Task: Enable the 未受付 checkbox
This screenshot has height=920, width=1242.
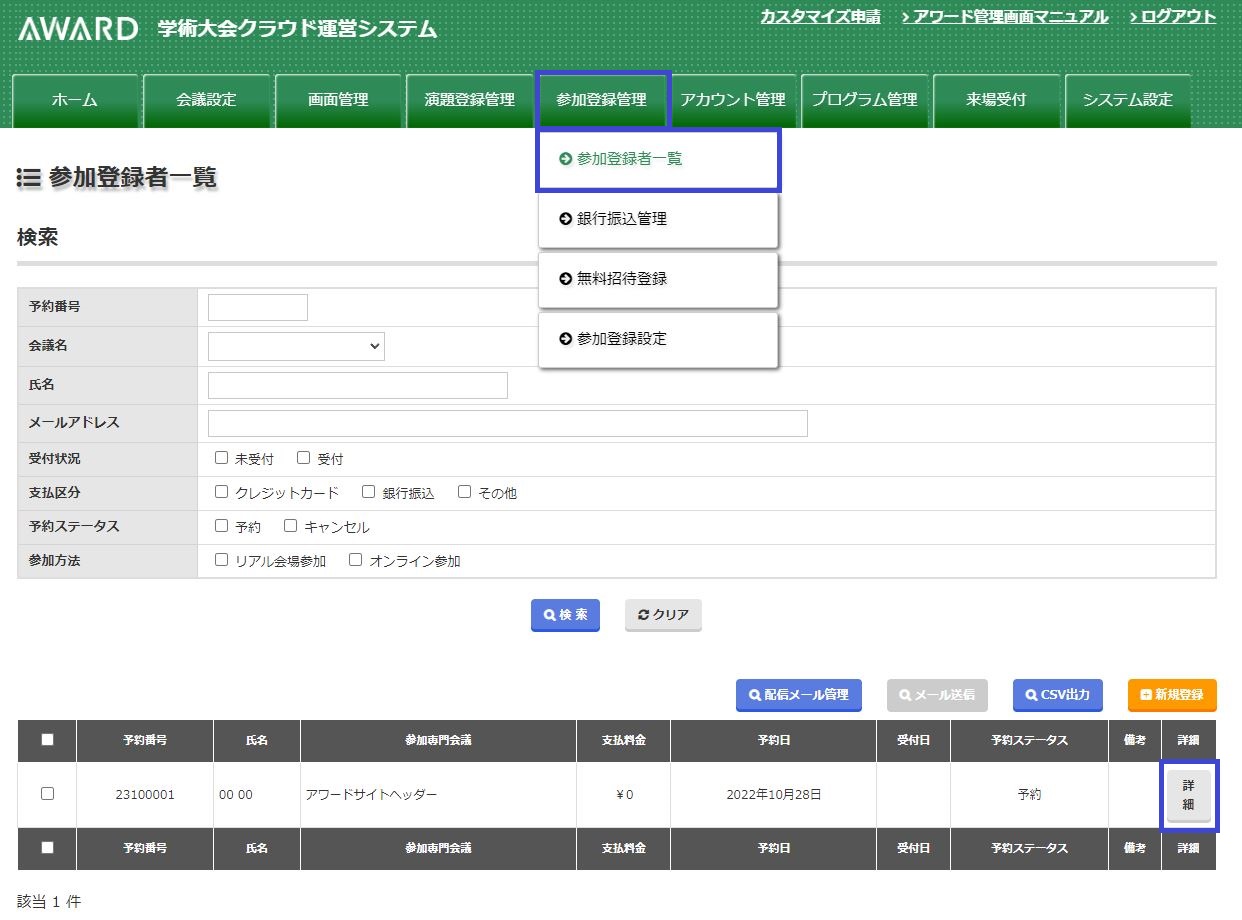Action: (x=222, y=459)
